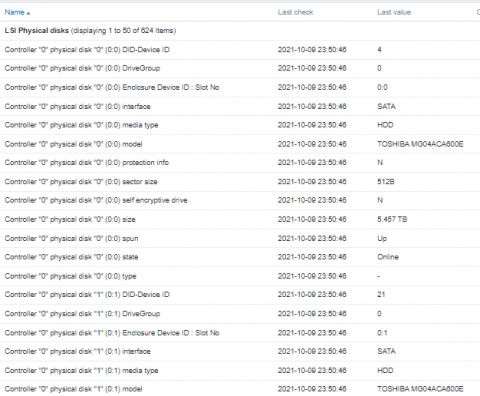The width and height of the screenshot is (480, 396).
Task: Click value 0:1 for disk "1" enclosure slot
Action: [x=382, y=333]
